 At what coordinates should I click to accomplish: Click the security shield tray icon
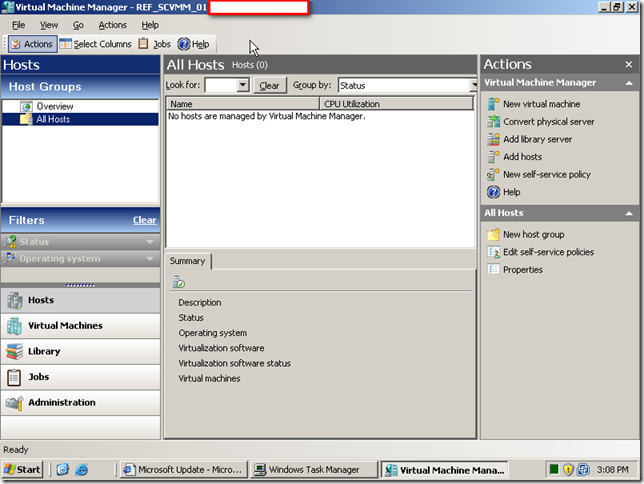pos(568,469)
